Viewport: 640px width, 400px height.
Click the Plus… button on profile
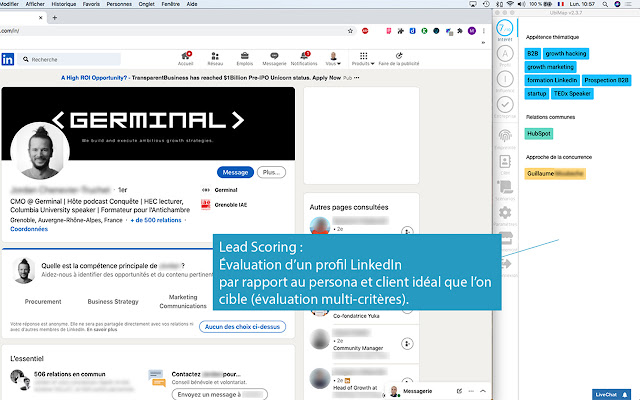(271, 172)
